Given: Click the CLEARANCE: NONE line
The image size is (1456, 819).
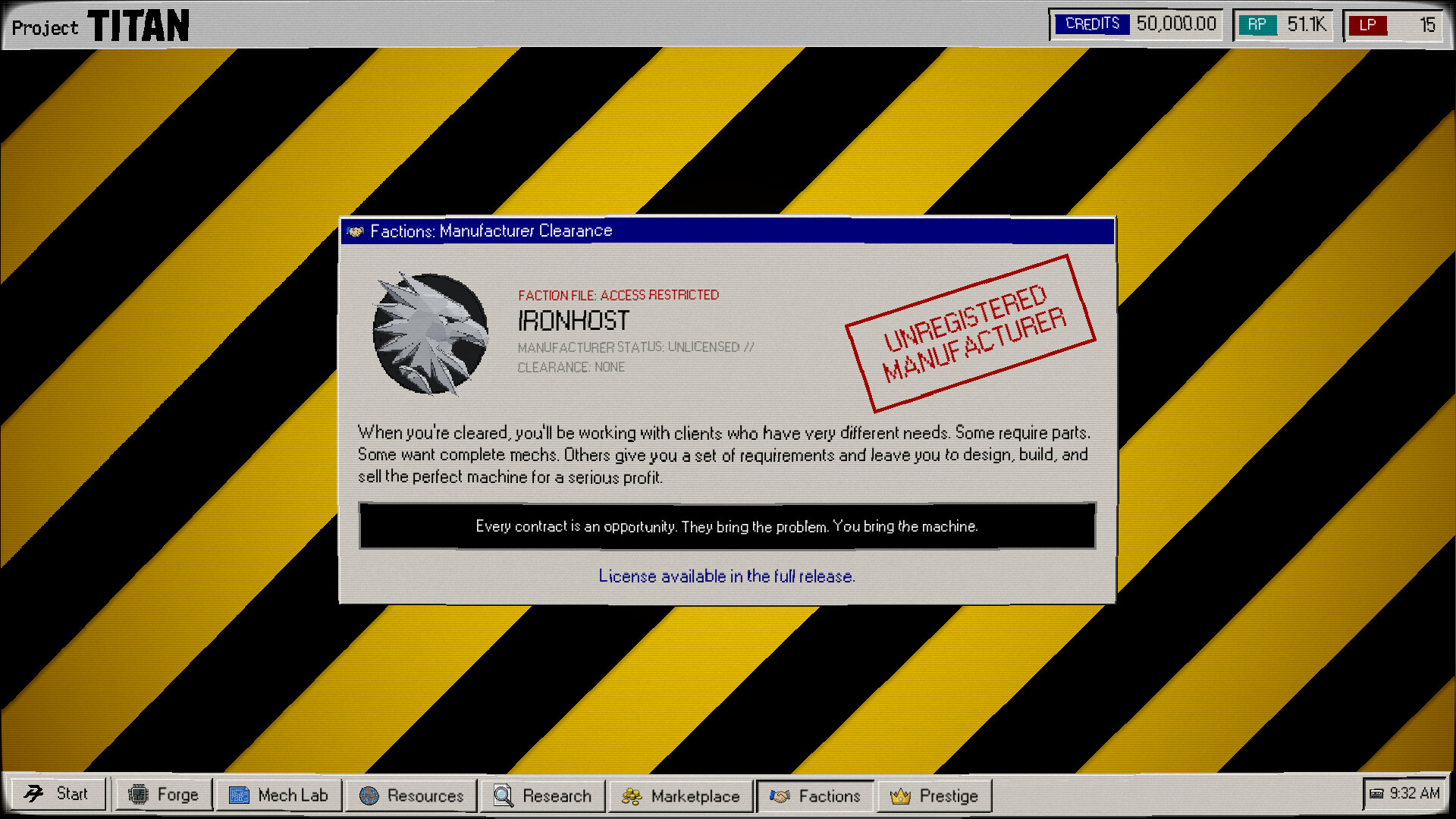Looking at the screenshot, I should (571, 367).
